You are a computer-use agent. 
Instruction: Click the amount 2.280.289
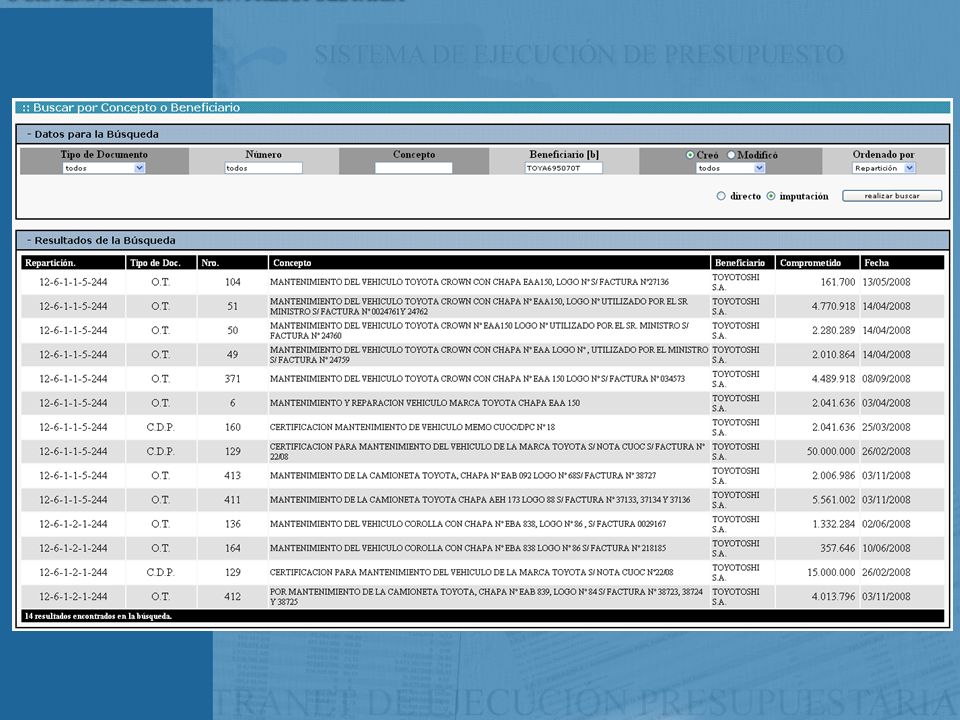pyautogui.click(x=833, y=331)
